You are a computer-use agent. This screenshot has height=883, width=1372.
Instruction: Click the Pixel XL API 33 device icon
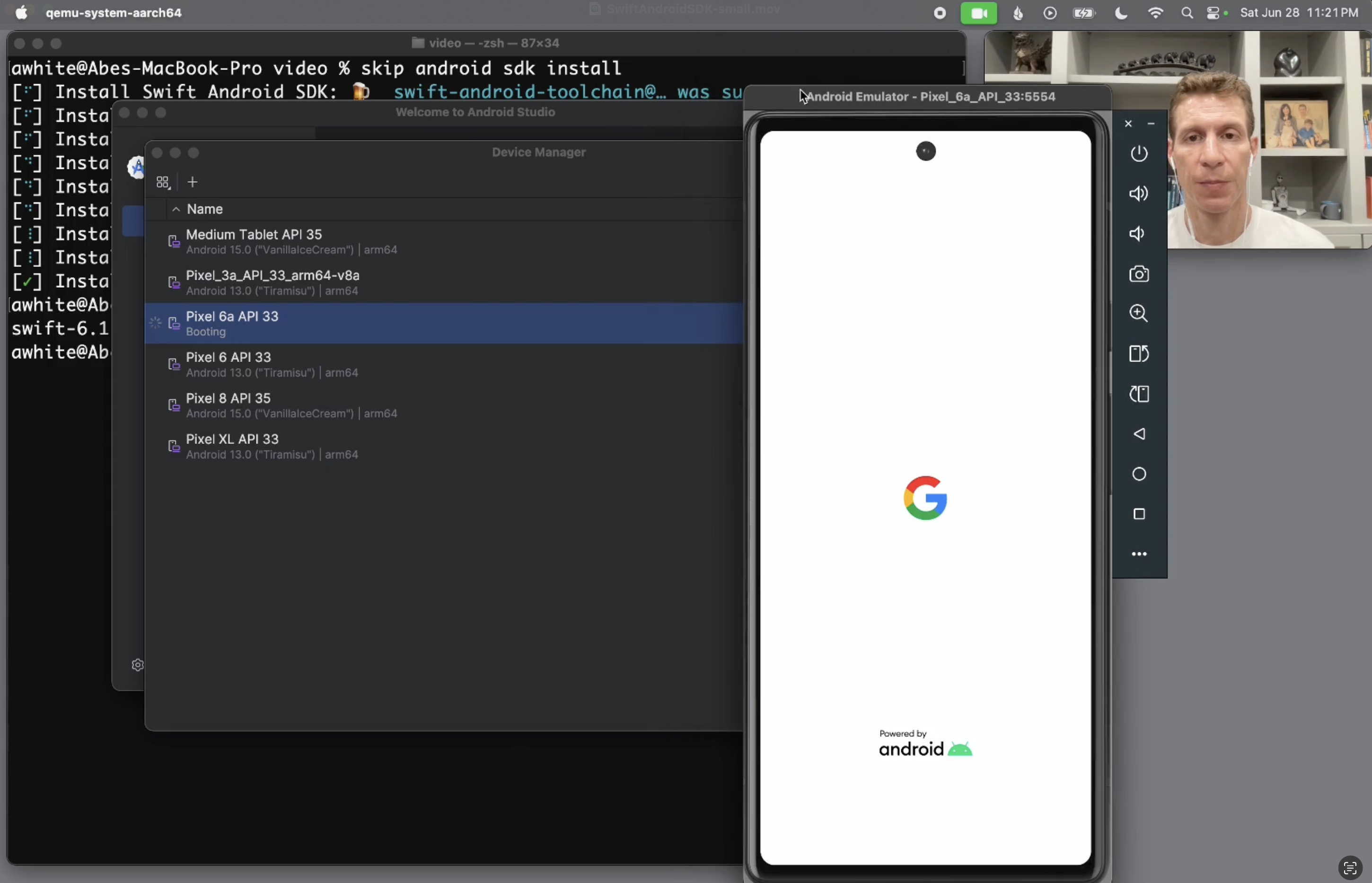point(174,446)
